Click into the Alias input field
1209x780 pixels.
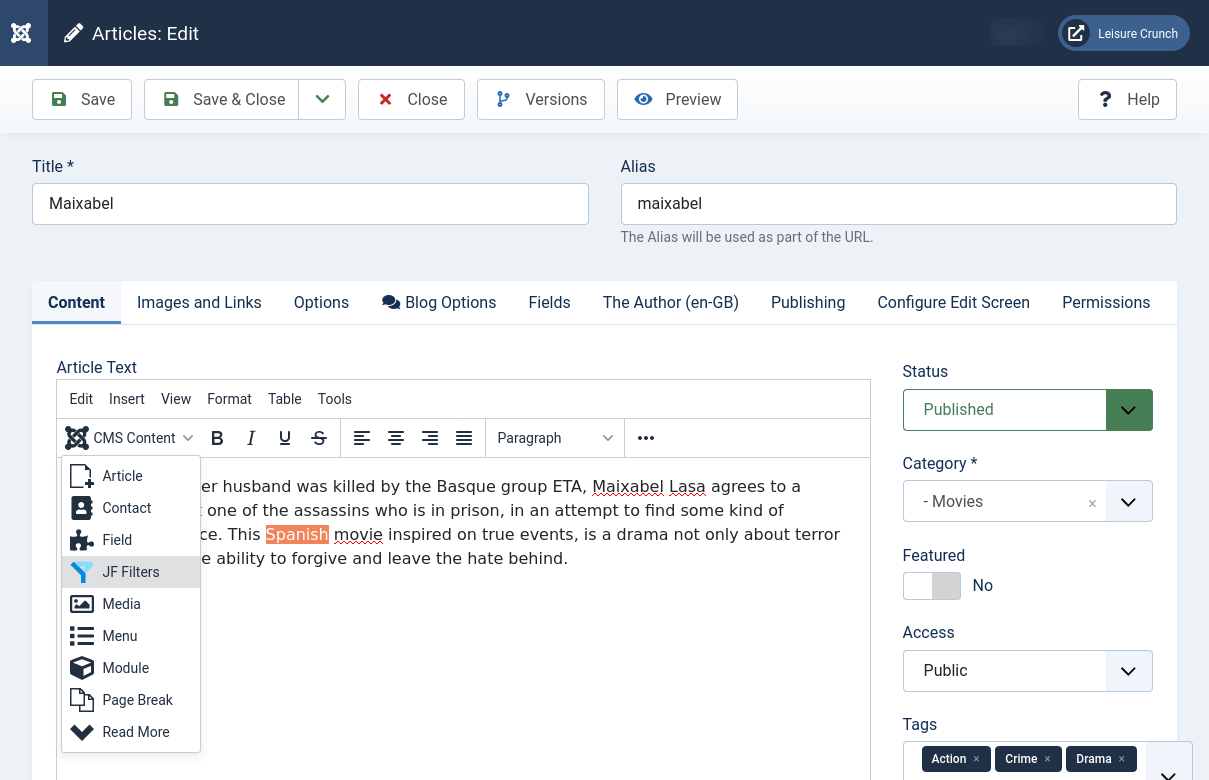pos(899,204)
